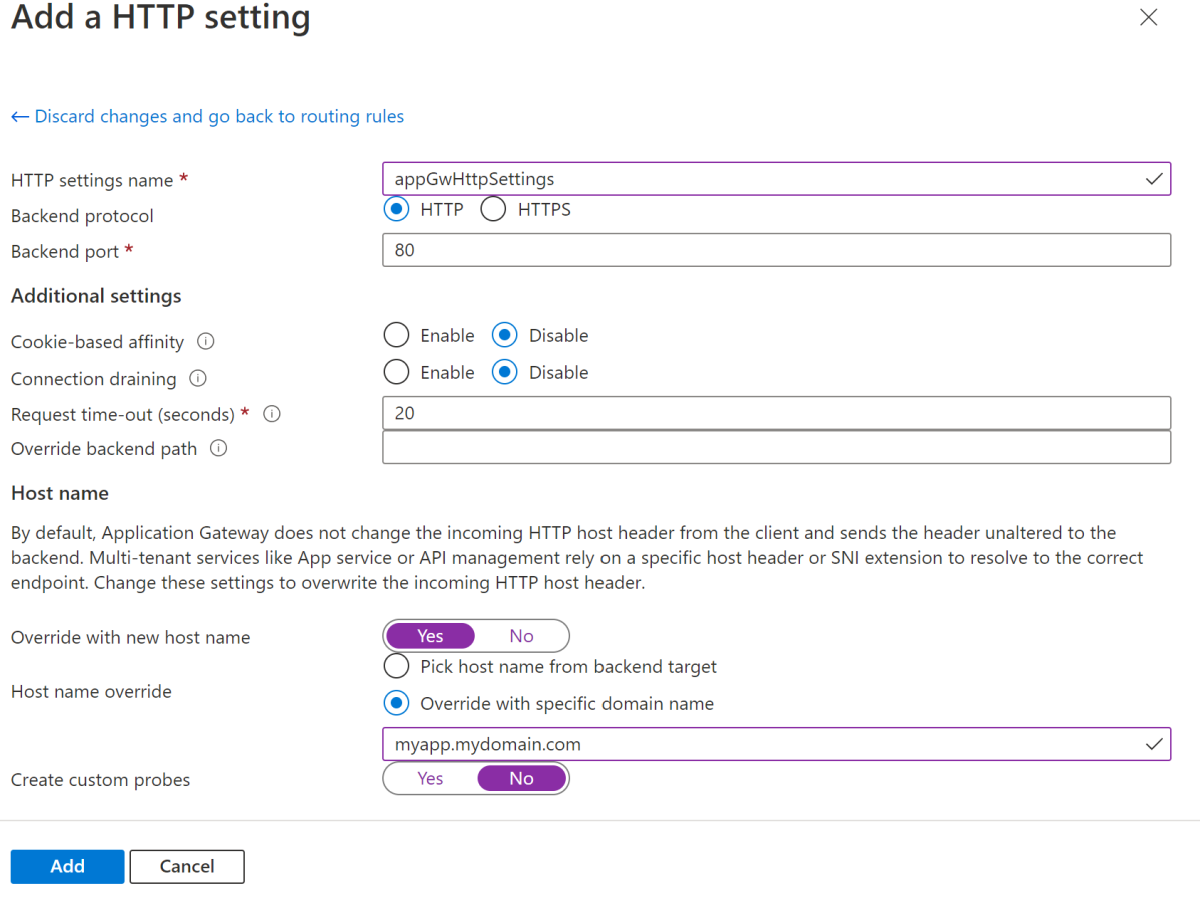The height and width of the screenshot is (908, 1200).
Task: Click the Cancel button
Action: (x=186, y=866)
